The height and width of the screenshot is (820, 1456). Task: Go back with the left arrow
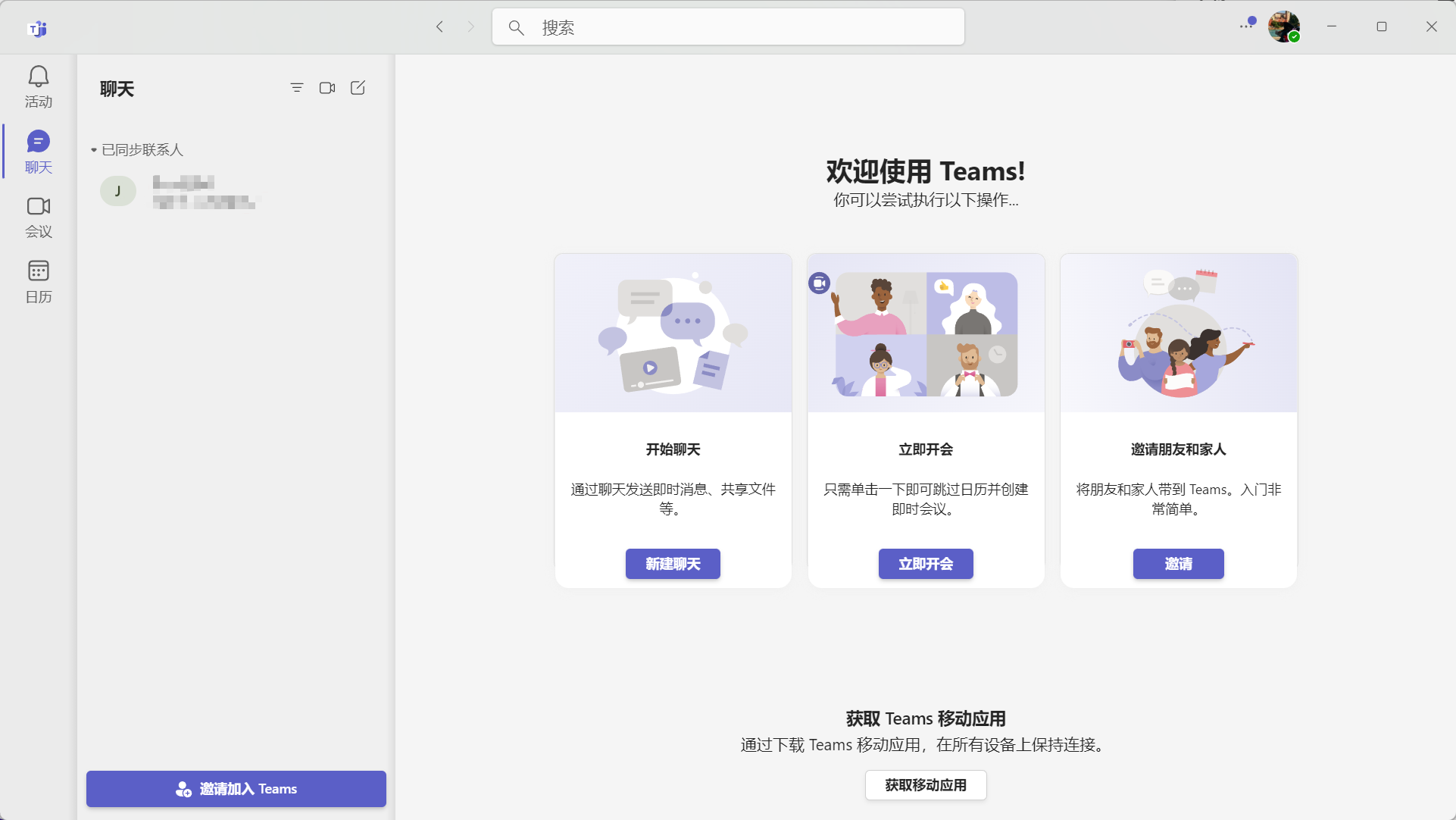coord(439,27)
